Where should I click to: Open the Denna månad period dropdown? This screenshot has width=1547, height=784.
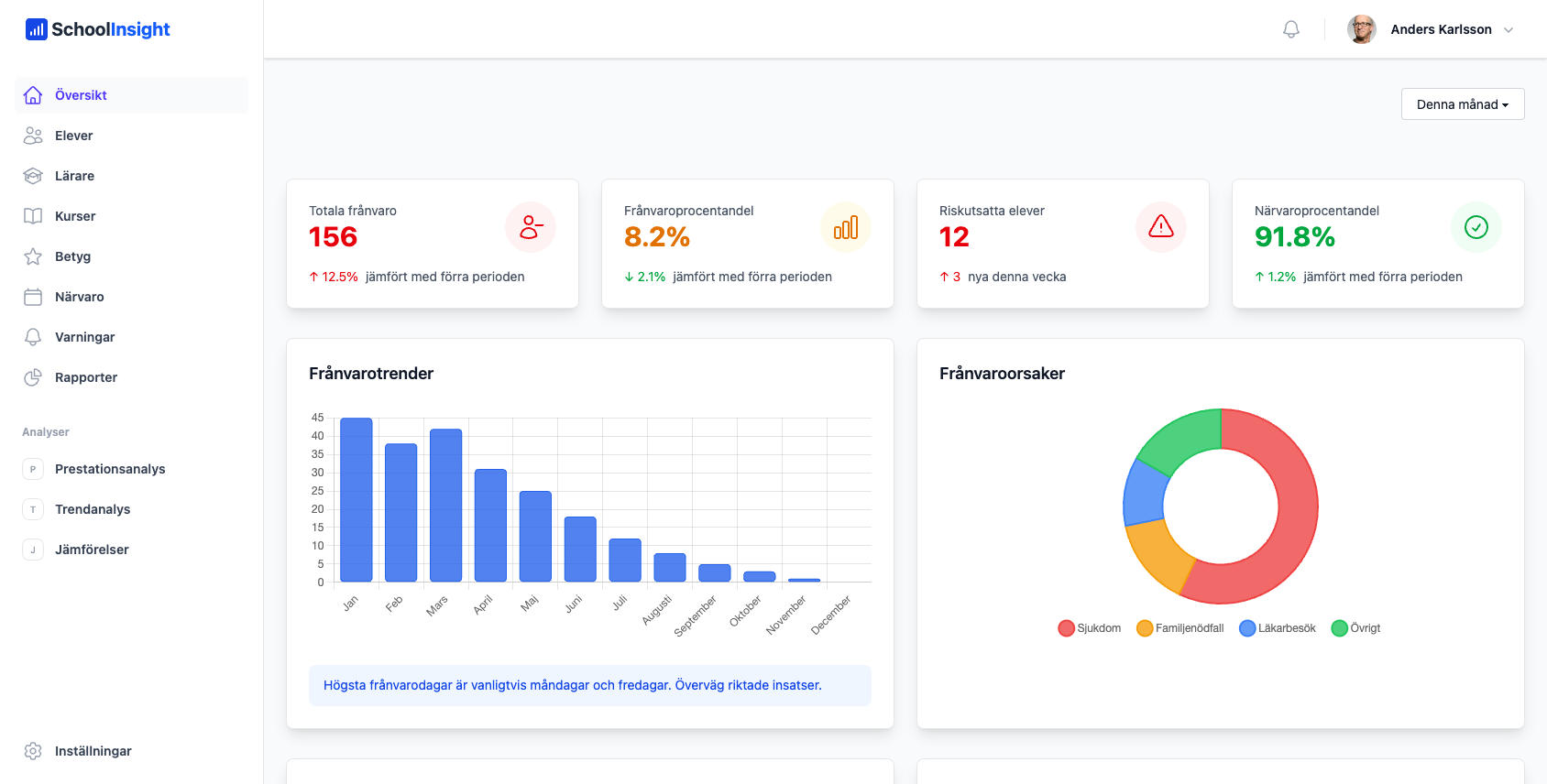(1462, 104)
